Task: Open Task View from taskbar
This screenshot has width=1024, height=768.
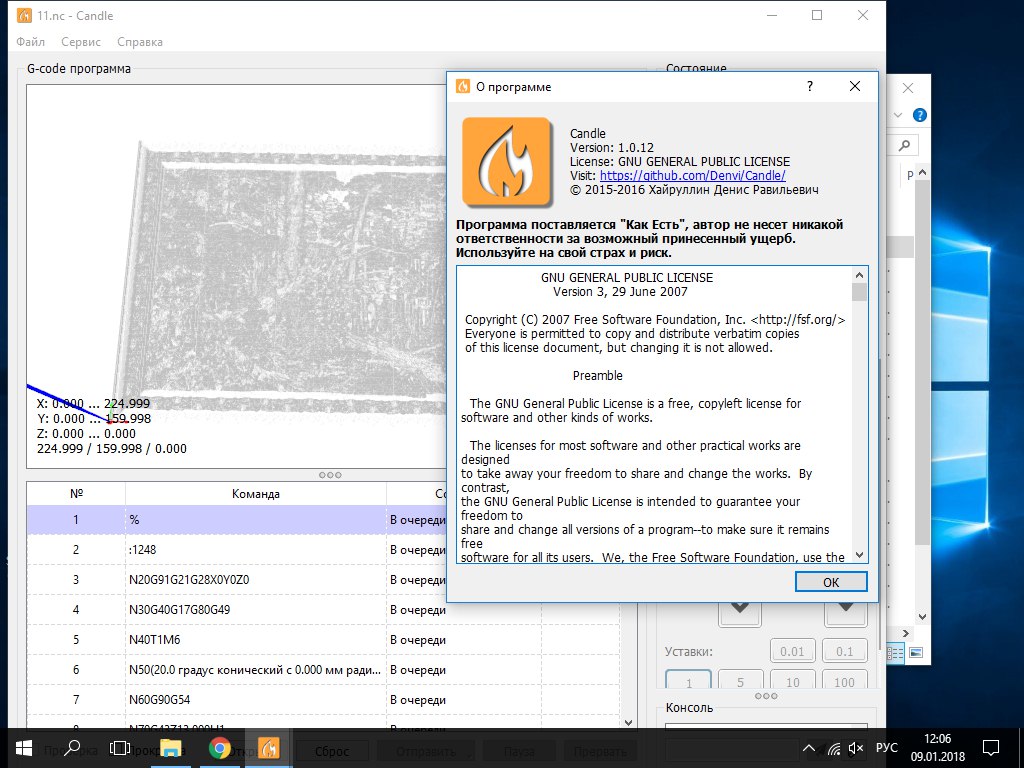Action: [120, 748]
